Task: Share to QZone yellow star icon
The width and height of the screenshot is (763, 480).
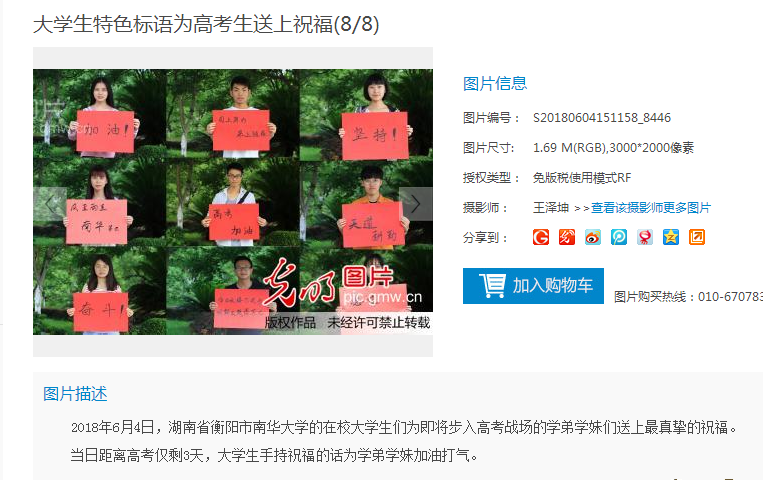Action: (671, 237)
